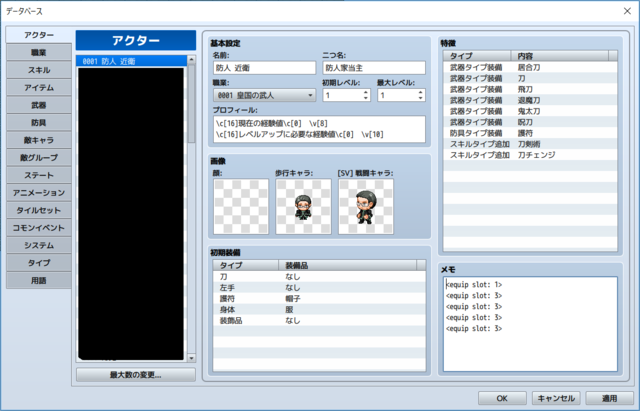Select the 歩行キャラ walking sprite image
Image resolution: width=640 pixels, height=411 pixels.
point(303,207)
